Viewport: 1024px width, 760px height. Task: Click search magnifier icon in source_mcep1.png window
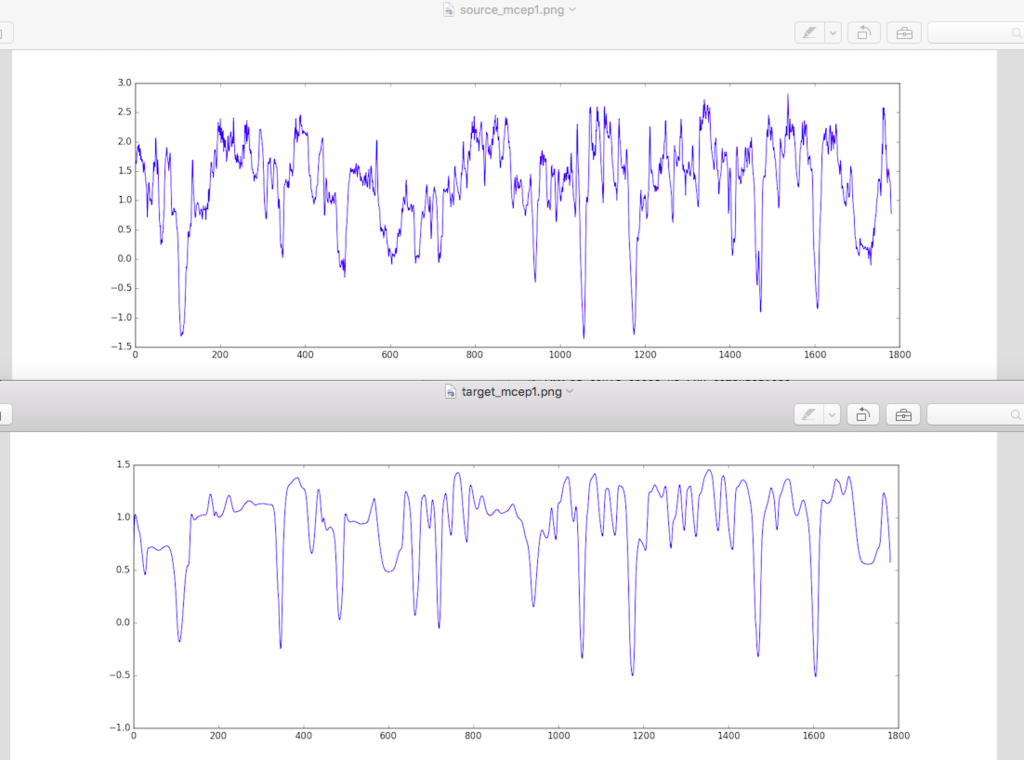(x=1016, y=33)
